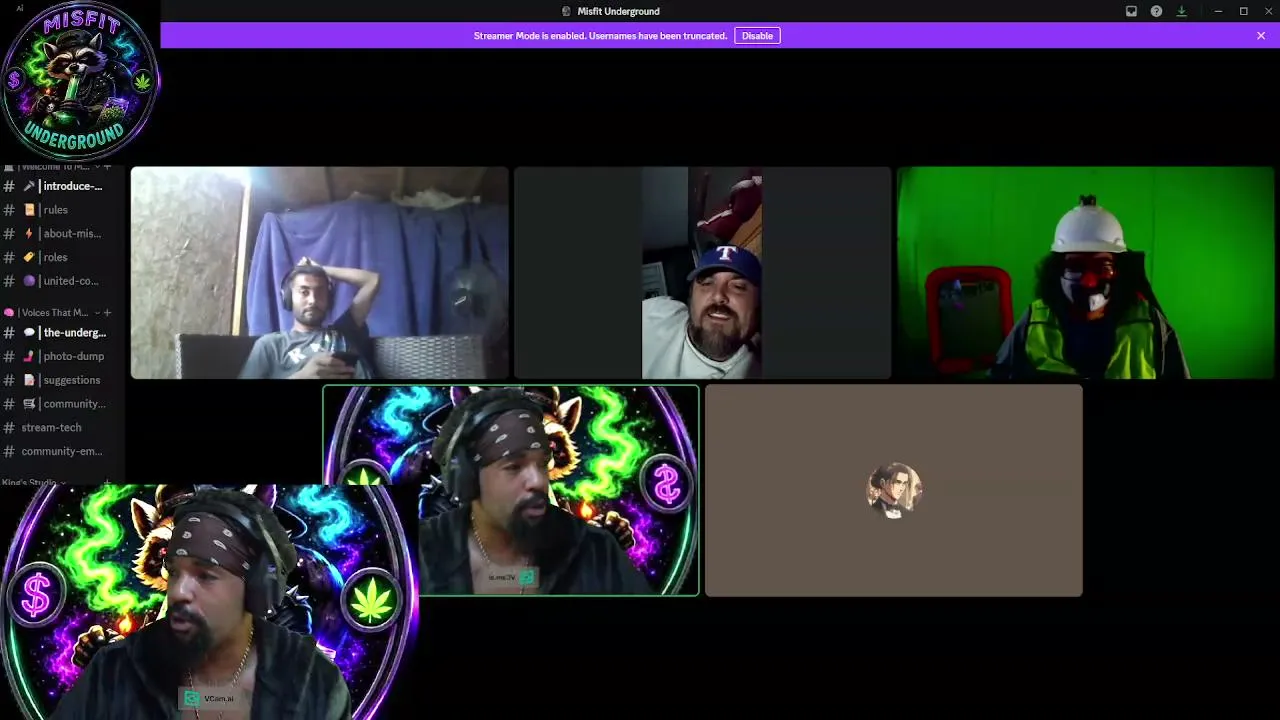Click the hash icon beside roles

pyautogui.click(x=9, y=257)
